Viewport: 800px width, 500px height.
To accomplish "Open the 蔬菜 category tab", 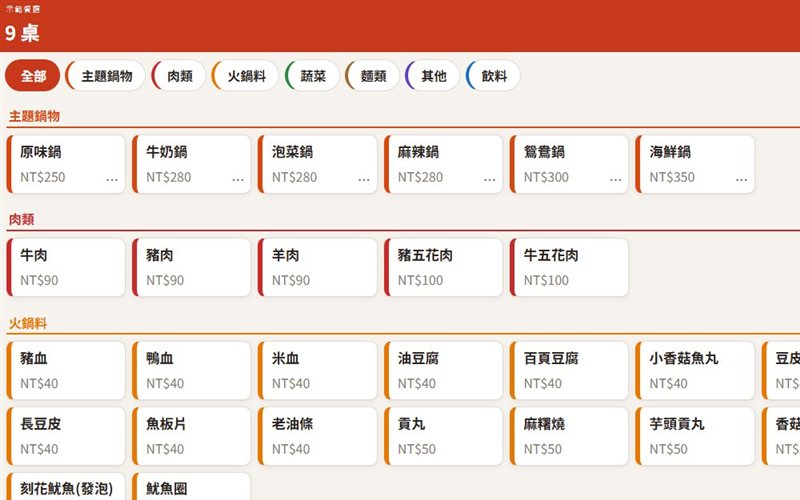I will pos(312,76).
